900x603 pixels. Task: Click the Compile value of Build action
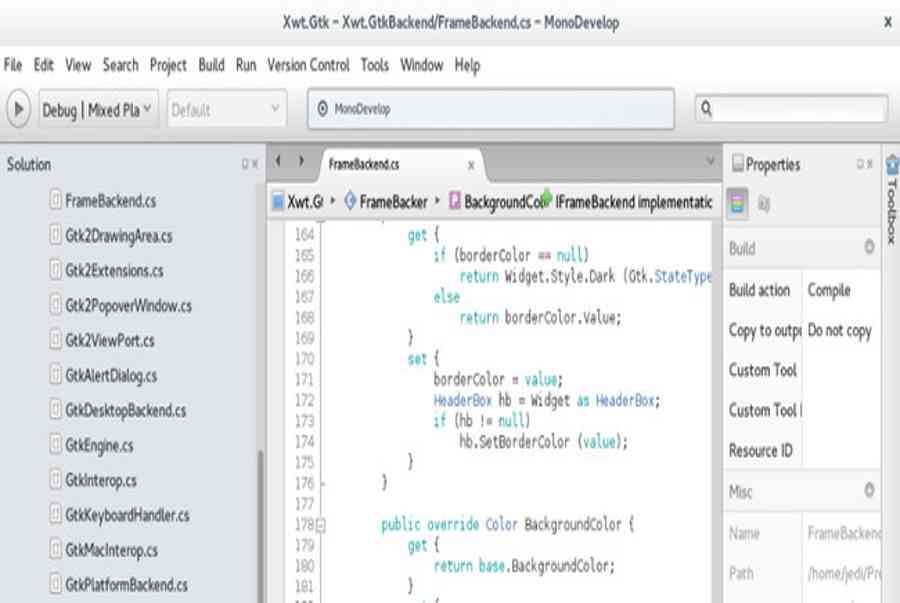829,290
